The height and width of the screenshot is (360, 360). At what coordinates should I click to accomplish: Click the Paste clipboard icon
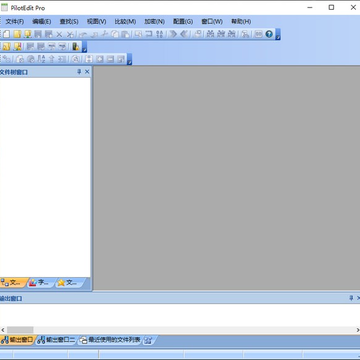[125, 34]
